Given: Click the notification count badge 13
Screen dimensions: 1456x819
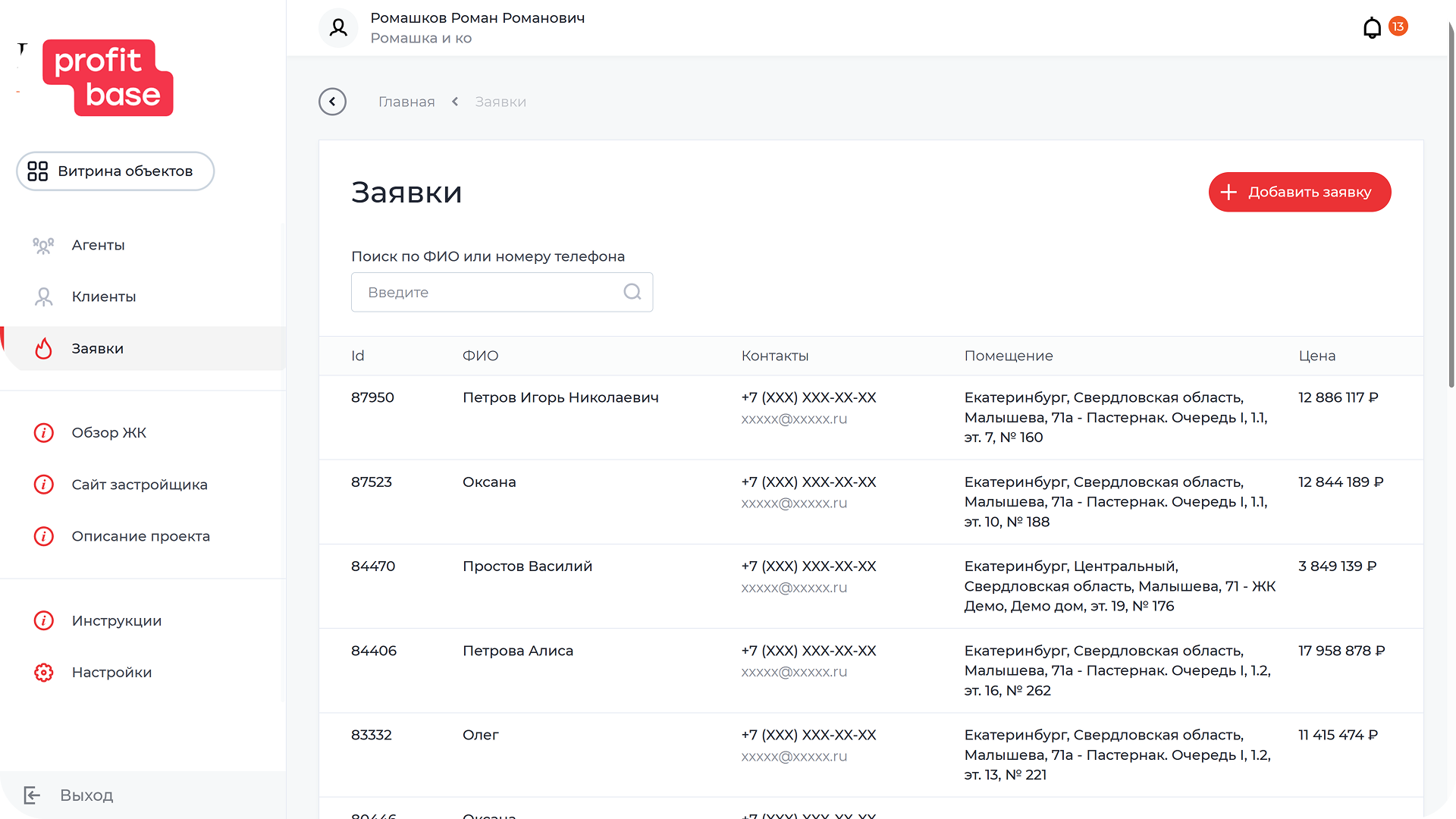Looking at the screenshot, I should click(1398, 27).
